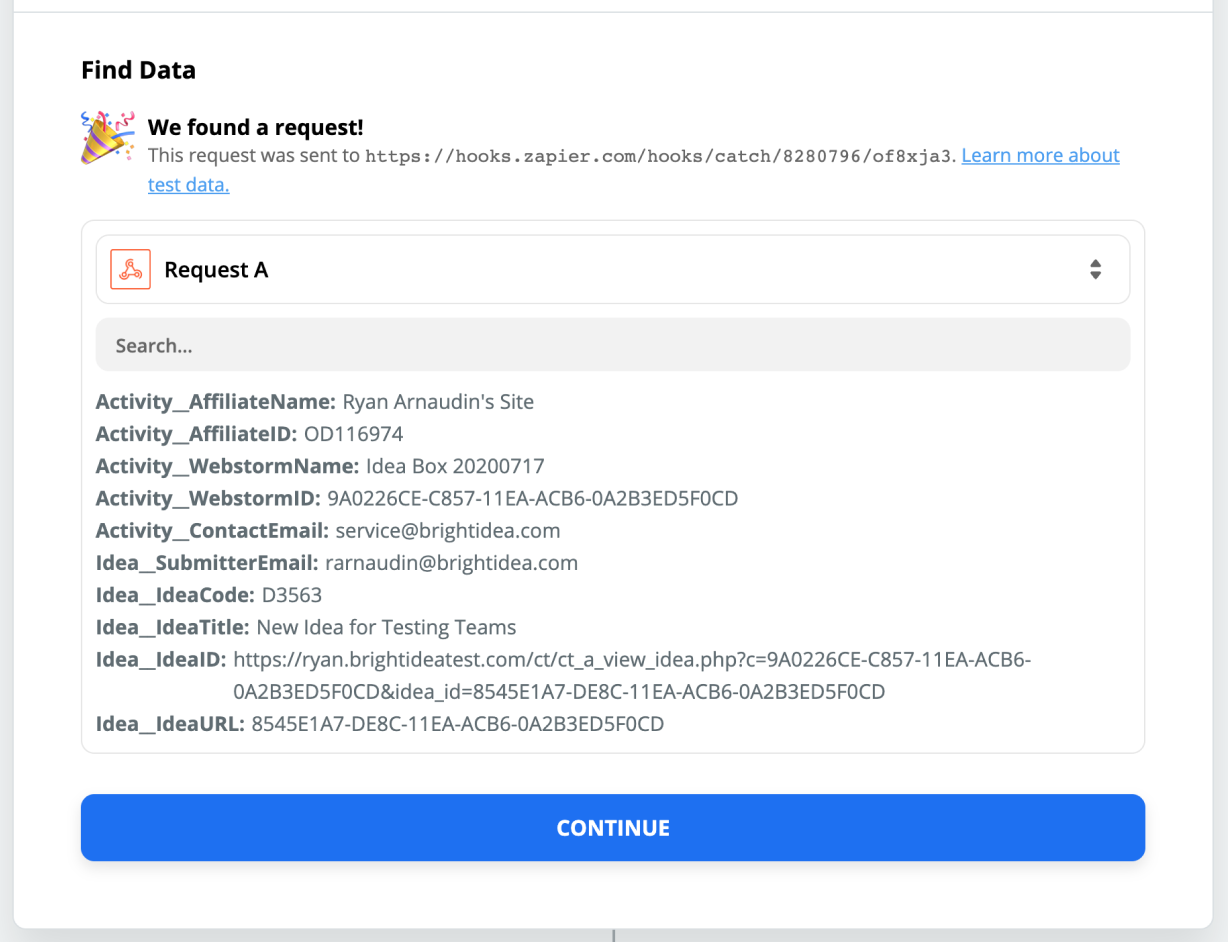
Task: Click the value New Idea for Testing Teams
Action: click(x=387, y=627)
